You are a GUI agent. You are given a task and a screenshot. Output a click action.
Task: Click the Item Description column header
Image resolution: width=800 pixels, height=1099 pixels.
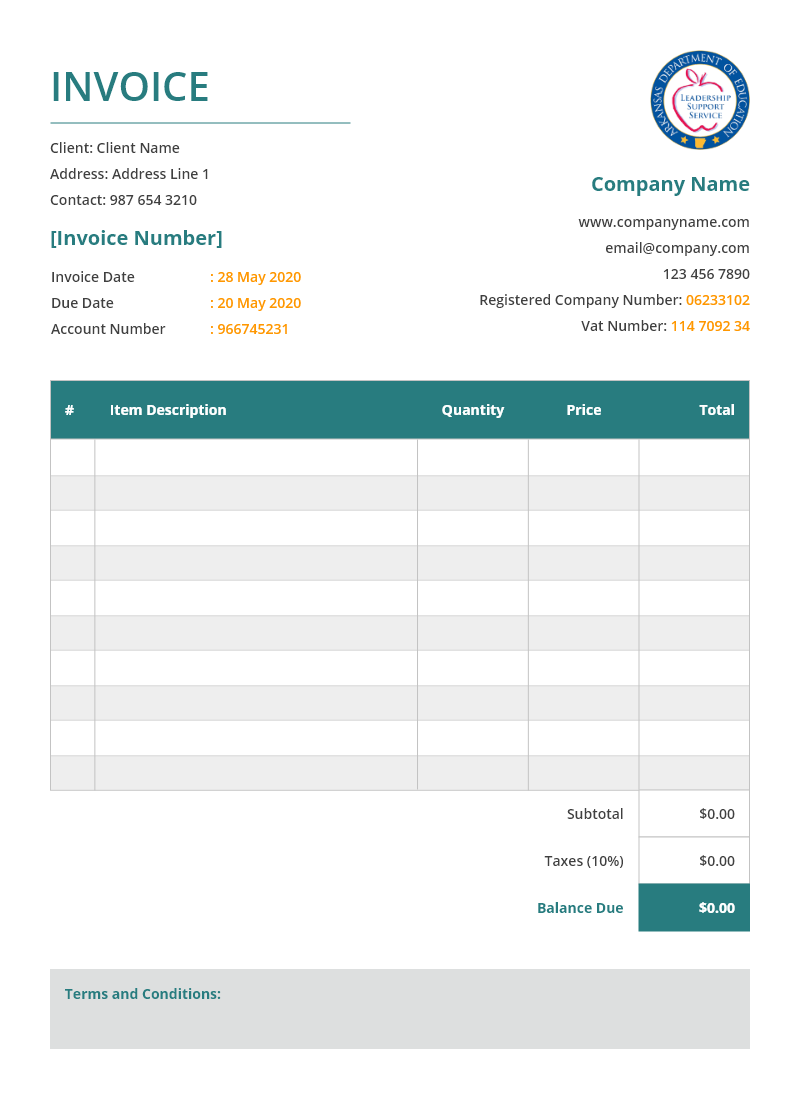click(x=168, y=410)
